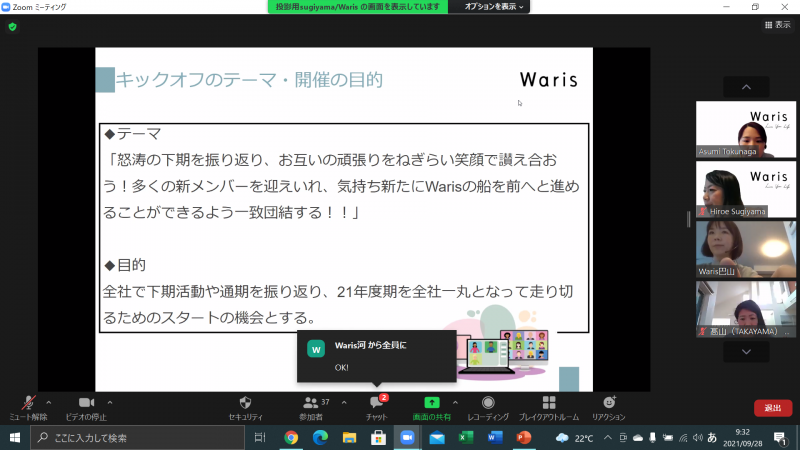The image size is (800, 450).
Task: Click the taskbar search box
Action: point(137,438)
